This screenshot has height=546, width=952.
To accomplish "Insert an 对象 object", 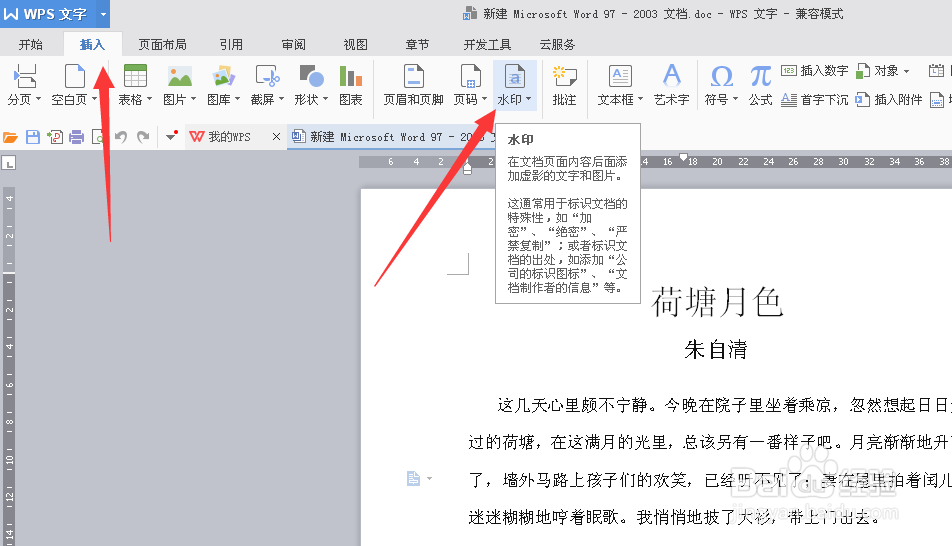I will [877, 71].
